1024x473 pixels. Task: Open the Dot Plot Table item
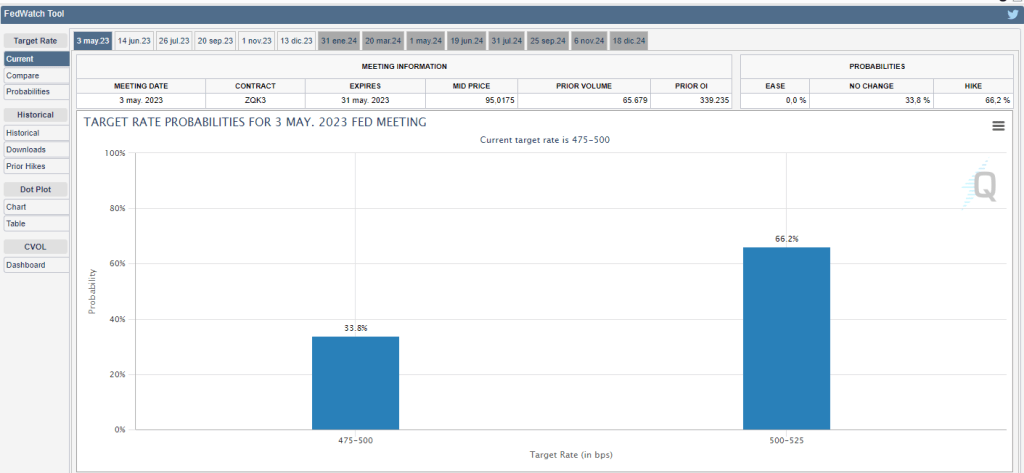pos(37,223)
